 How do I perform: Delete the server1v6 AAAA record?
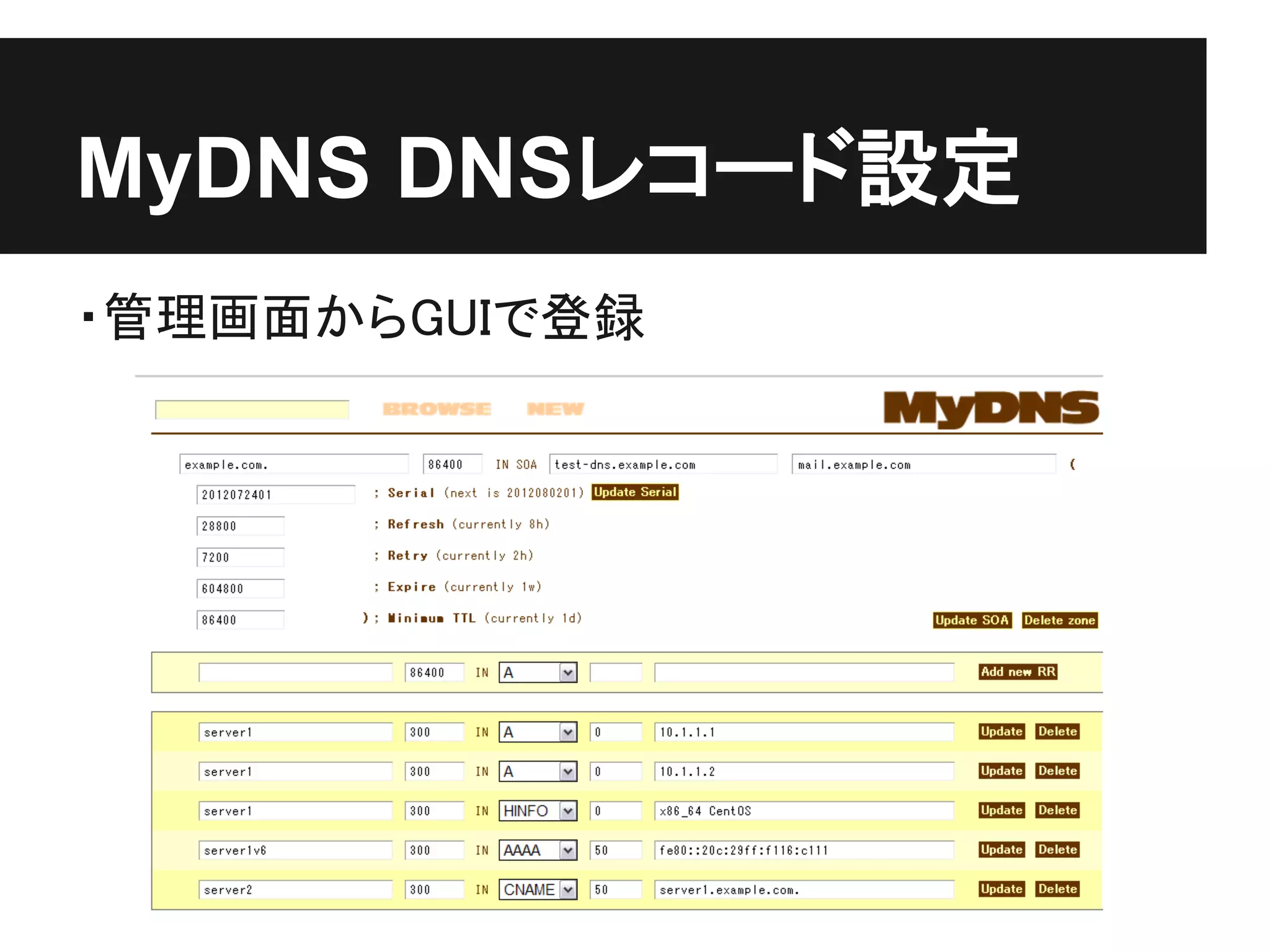[1058, 850]
